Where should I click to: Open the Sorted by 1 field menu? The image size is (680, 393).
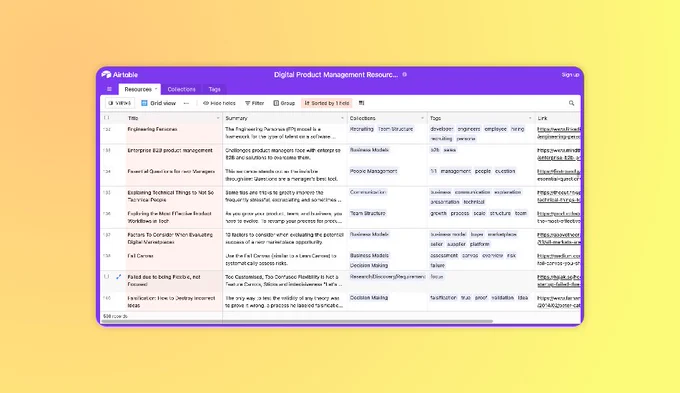[x=327, y=103]
